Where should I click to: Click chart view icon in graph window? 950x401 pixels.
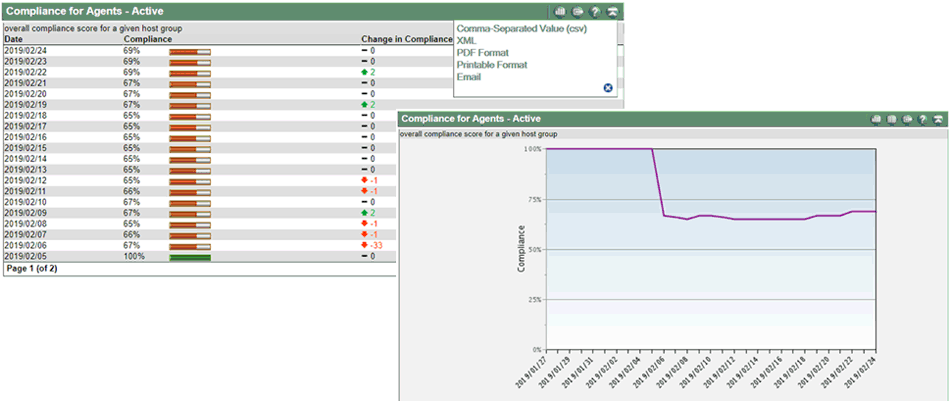tap(876, 119)
